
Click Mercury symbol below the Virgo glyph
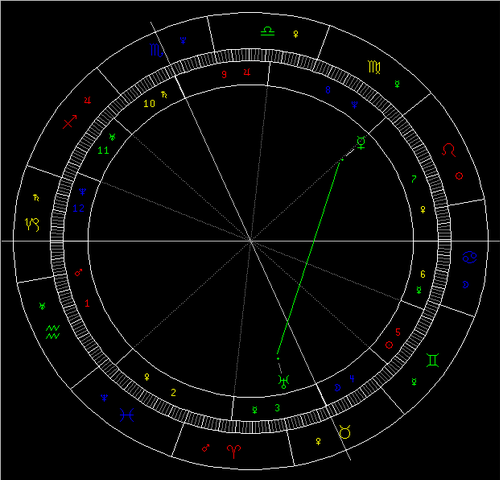coord(397,84)
